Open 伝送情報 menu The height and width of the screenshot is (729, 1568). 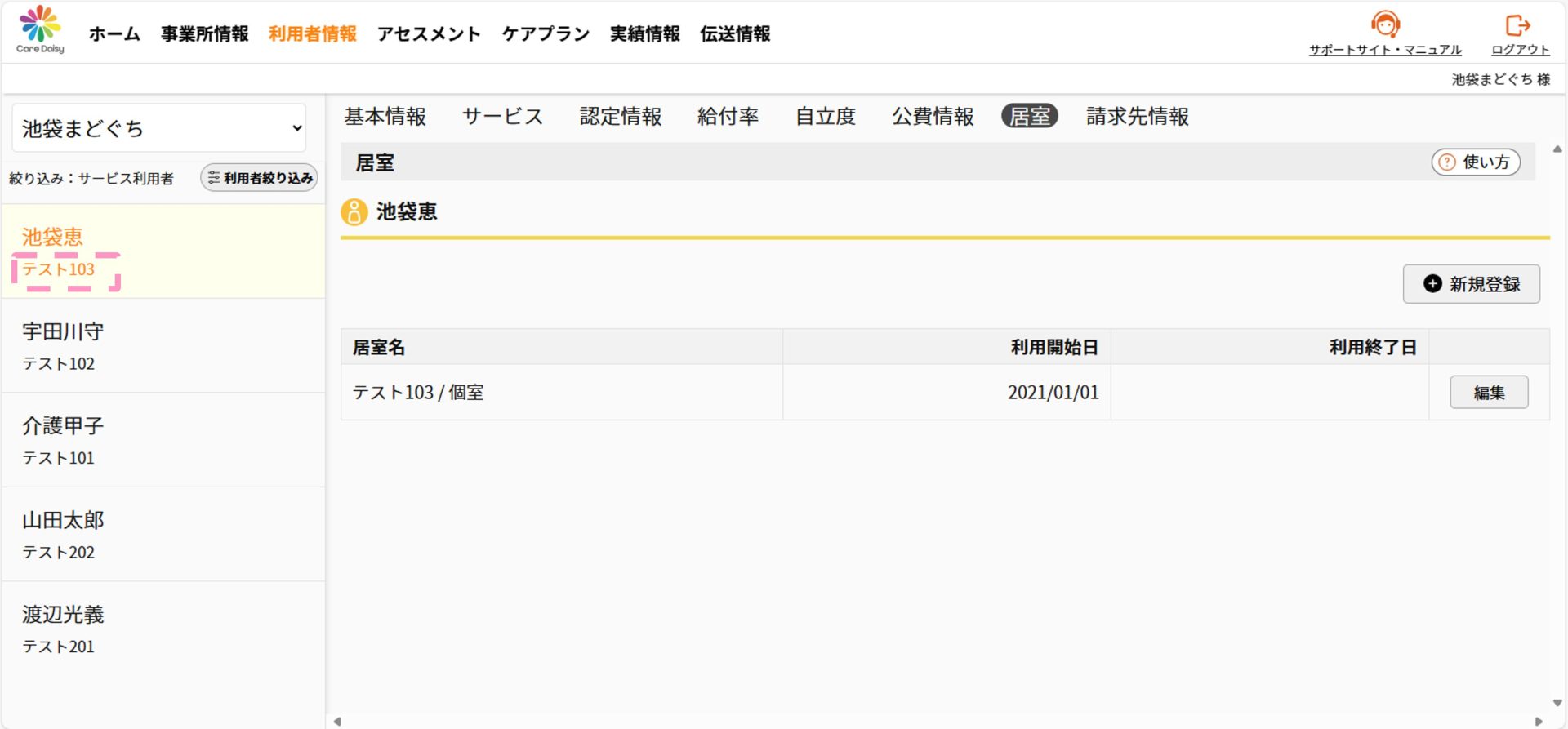[735, 33]
